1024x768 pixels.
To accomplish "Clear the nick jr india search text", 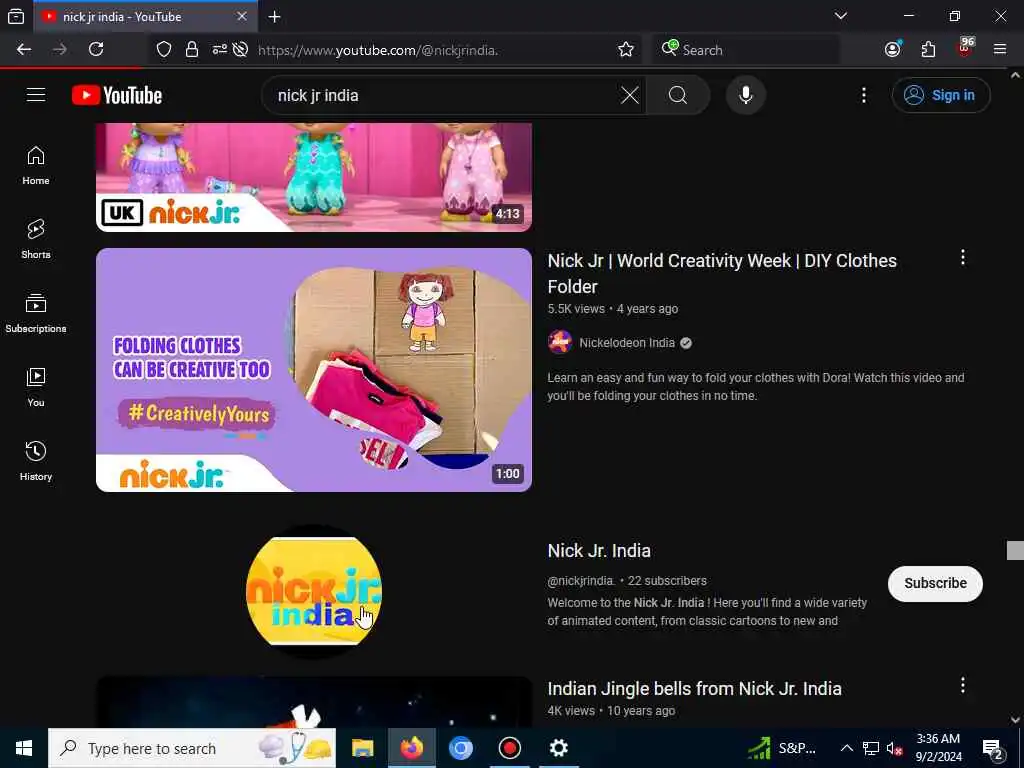I will pos(630,95).
